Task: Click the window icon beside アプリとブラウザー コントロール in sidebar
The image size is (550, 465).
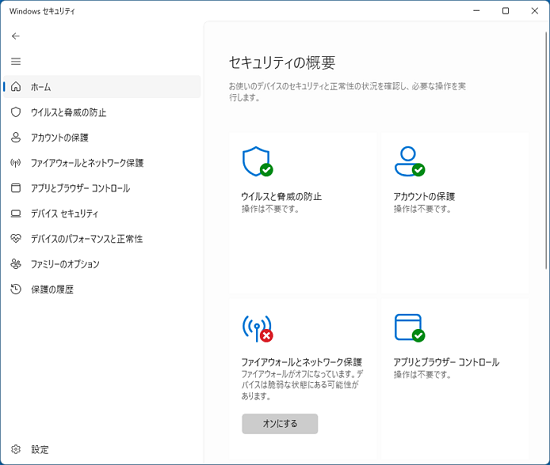Action: pos(16,188)
